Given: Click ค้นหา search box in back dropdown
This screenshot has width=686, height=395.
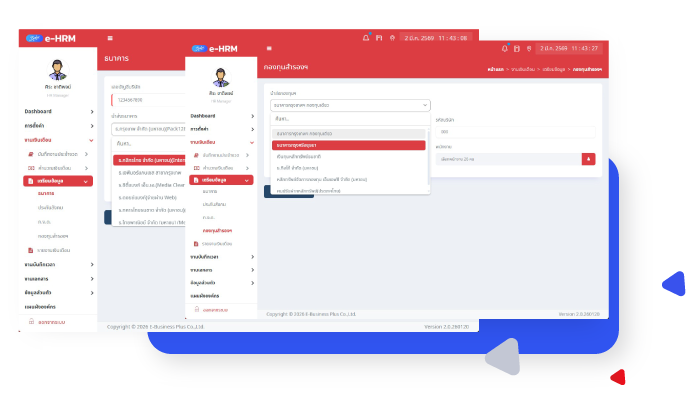Looking at the screenshot, I should pyautogui.click(x=149, y=143).
